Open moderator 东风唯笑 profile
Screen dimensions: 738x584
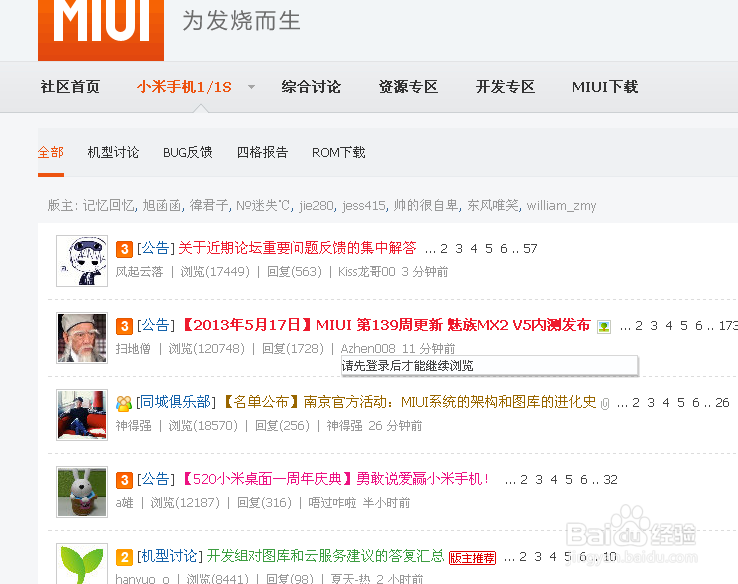coord(493,206)
